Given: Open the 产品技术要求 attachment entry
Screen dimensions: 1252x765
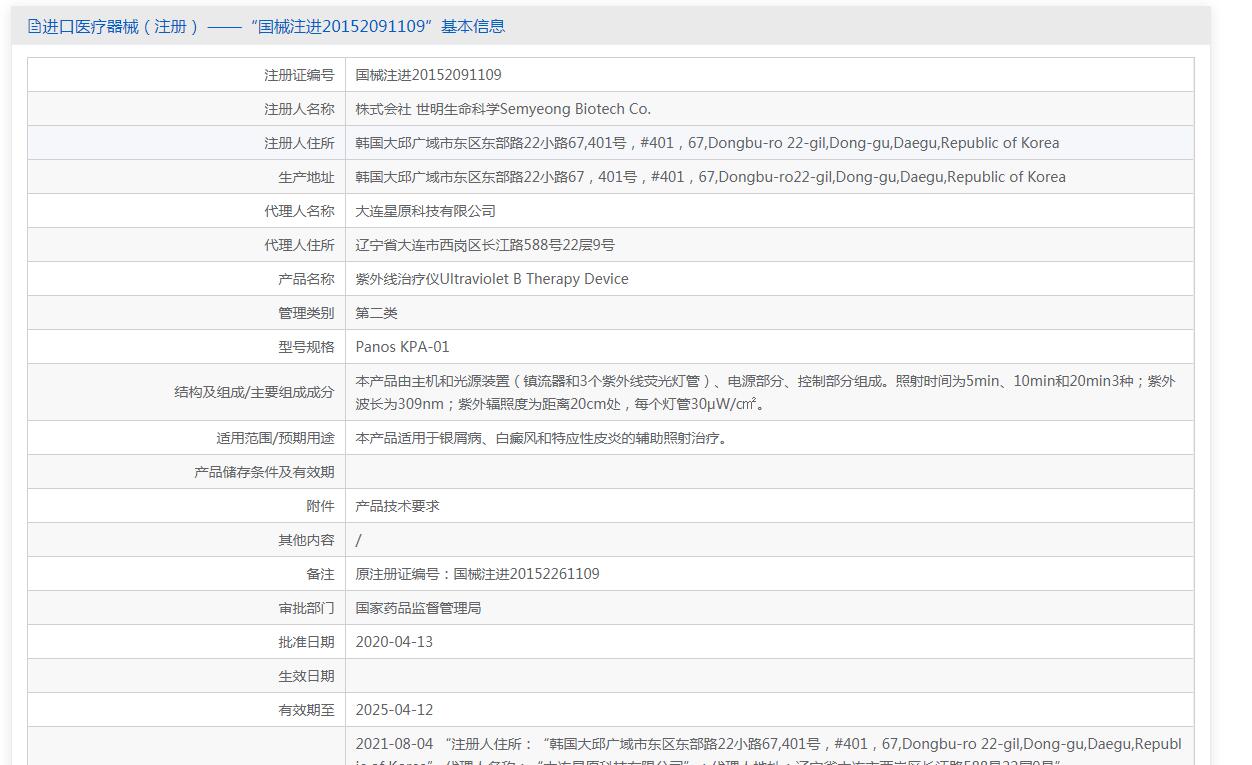Looking at the screenshot, I should point(397,506).
